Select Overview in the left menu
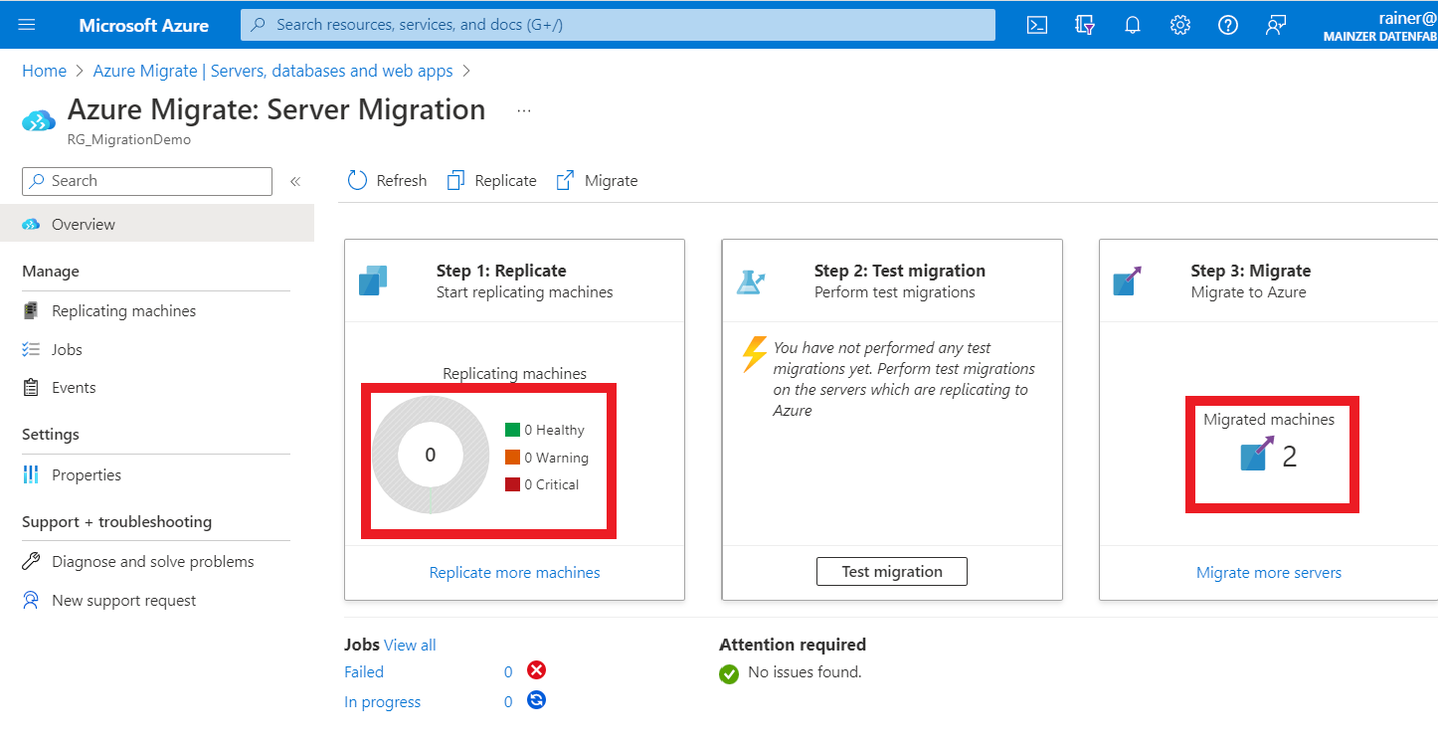This screenshot has width=1438, height=746. tap(157, 224)
